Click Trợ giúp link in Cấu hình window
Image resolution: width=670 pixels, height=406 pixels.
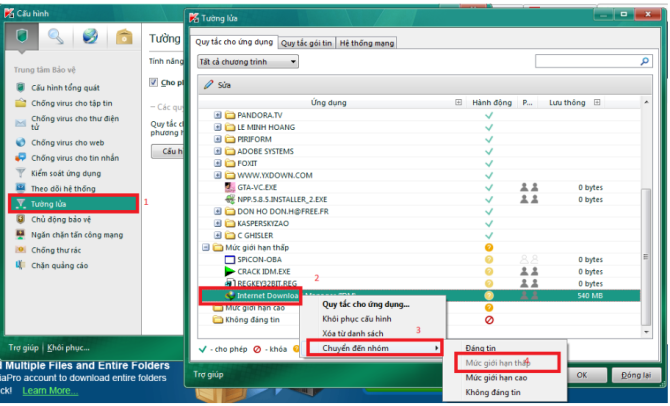click(24, 347)
